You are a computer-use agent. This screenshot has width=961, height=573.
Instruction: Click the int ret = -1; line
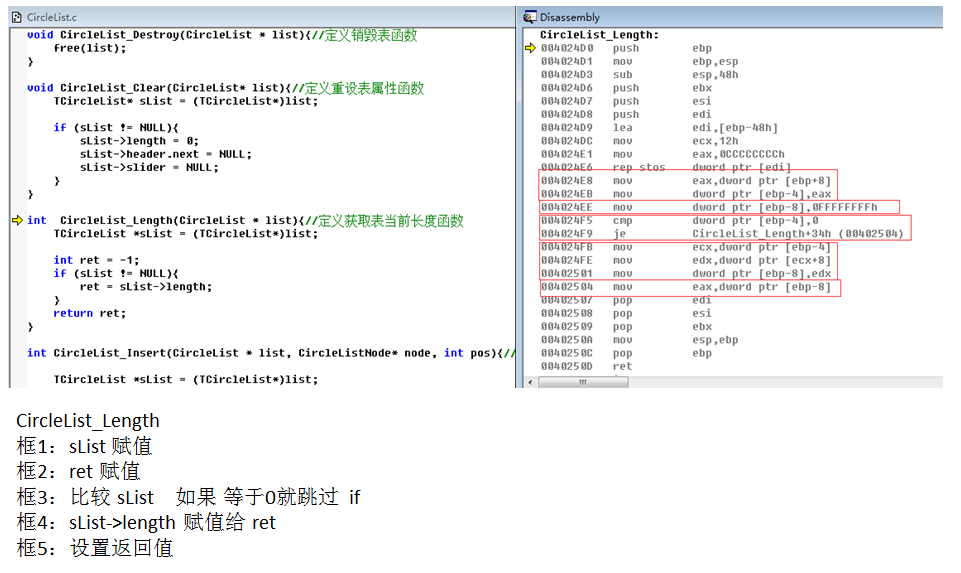(96, 260)
